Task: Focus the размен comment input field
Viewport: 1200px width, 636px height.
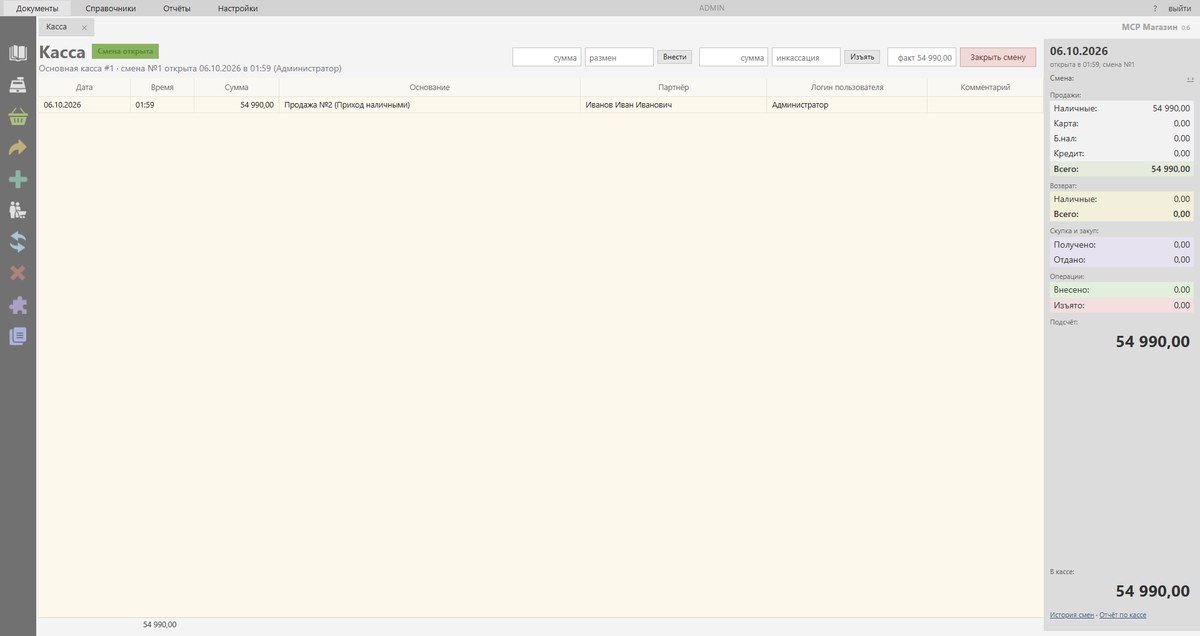Action: [x=619, y=57]
